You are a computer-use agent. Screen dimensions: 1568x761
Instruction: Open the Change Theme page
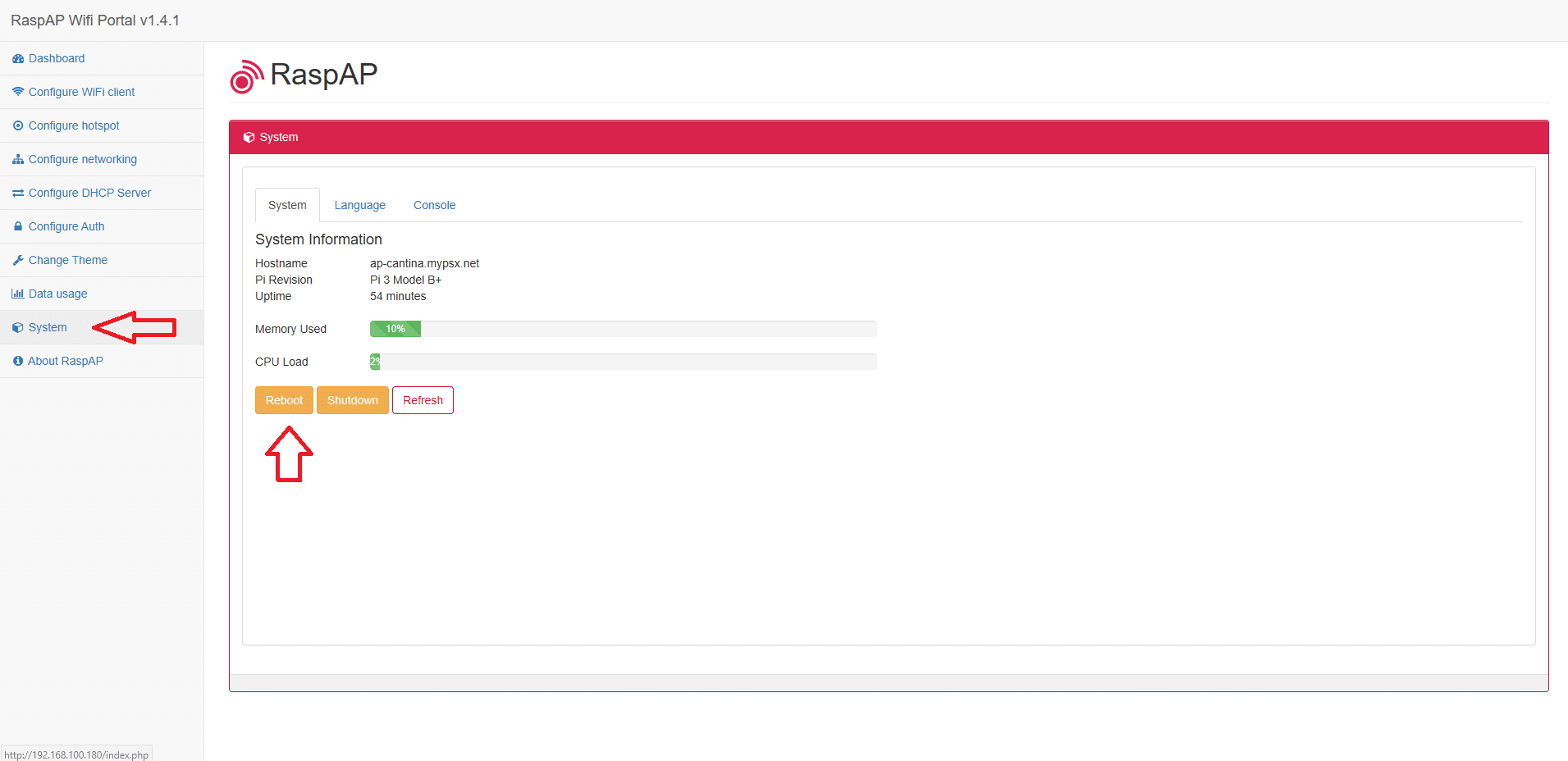(68, 260)
